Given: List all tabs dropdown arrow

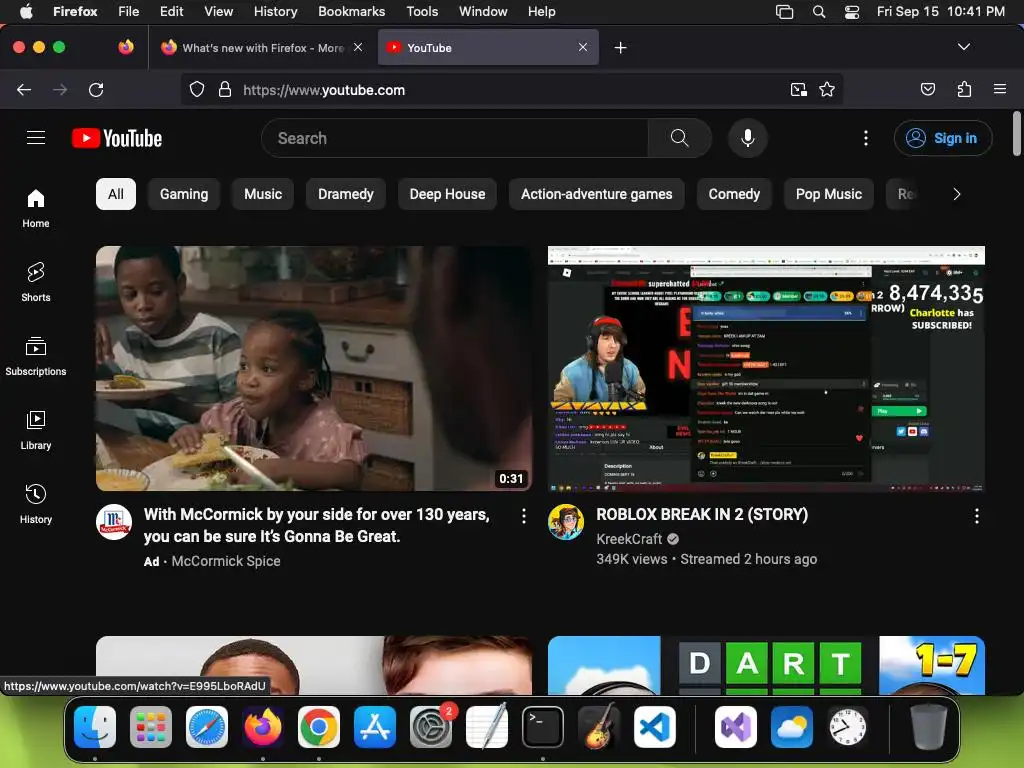Looking at the screenshot, I should (x=963, y=47).
